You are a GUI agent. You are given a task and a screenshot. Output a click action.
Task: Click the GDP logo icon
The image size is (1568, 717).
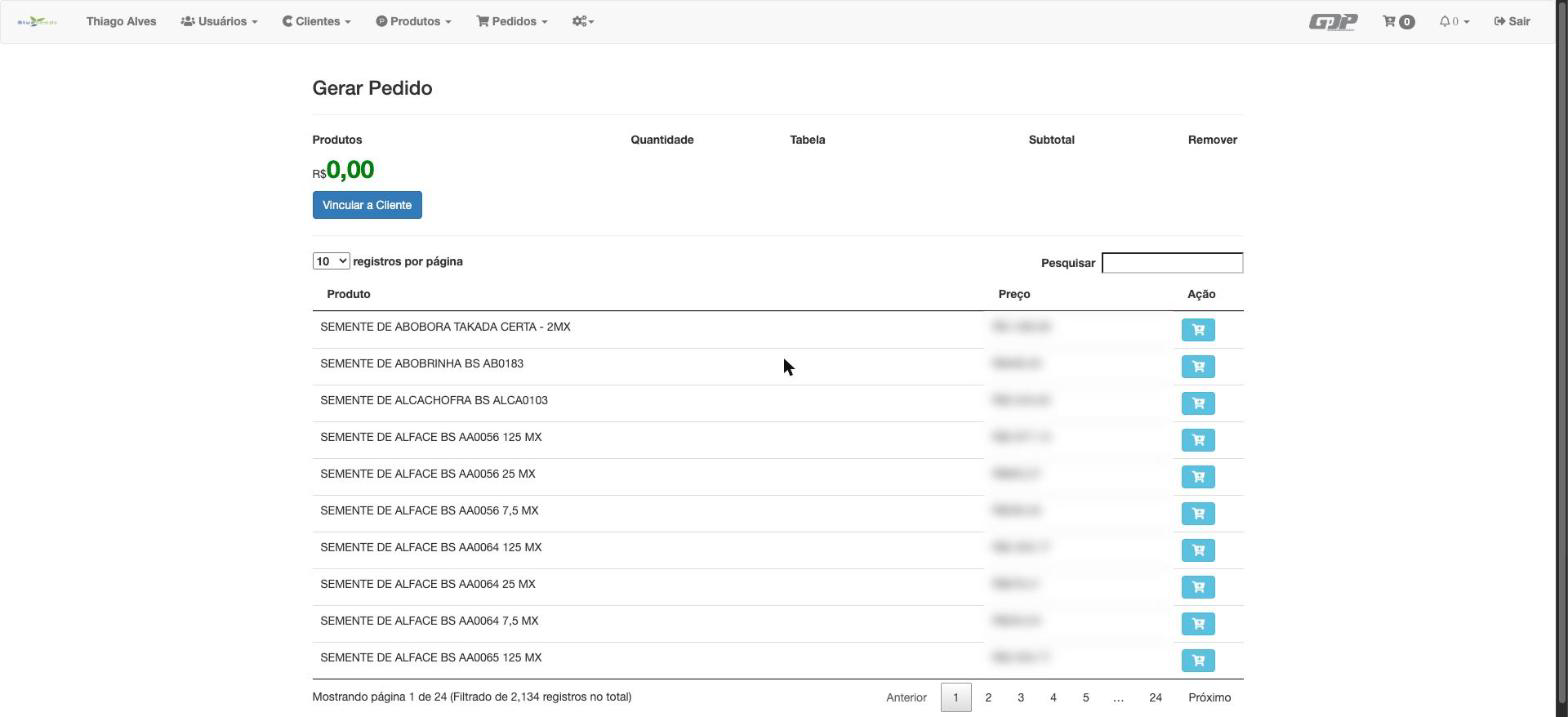(1333, 21)
